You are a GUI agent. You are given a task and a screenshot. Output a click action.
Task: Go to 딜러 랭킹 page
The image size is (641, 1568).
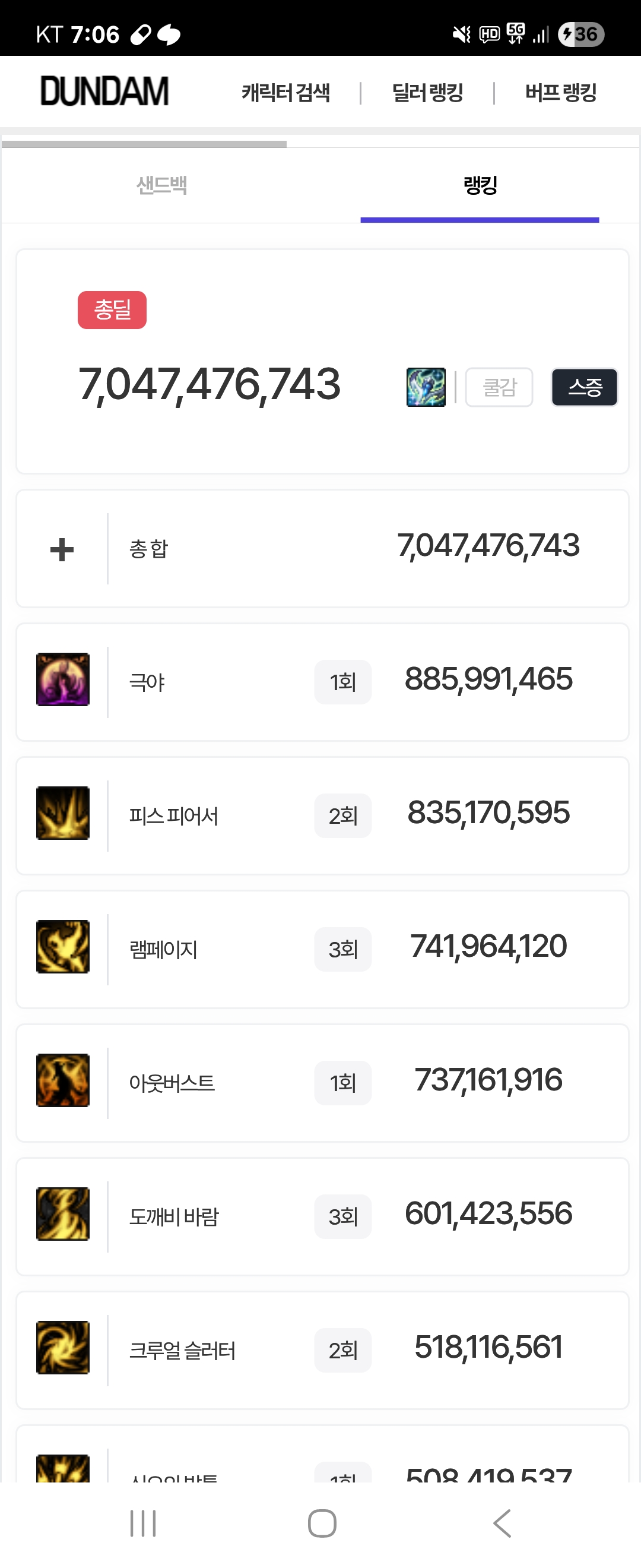coord(427,93)
